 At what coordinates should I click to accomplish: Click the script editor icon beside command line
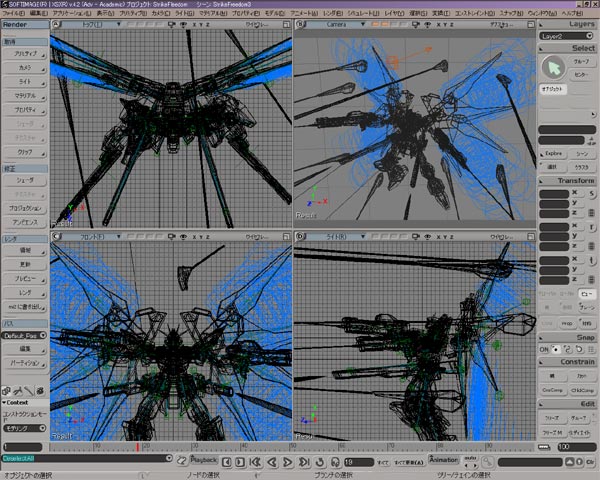pyautogui.click(x=181, y=460)
